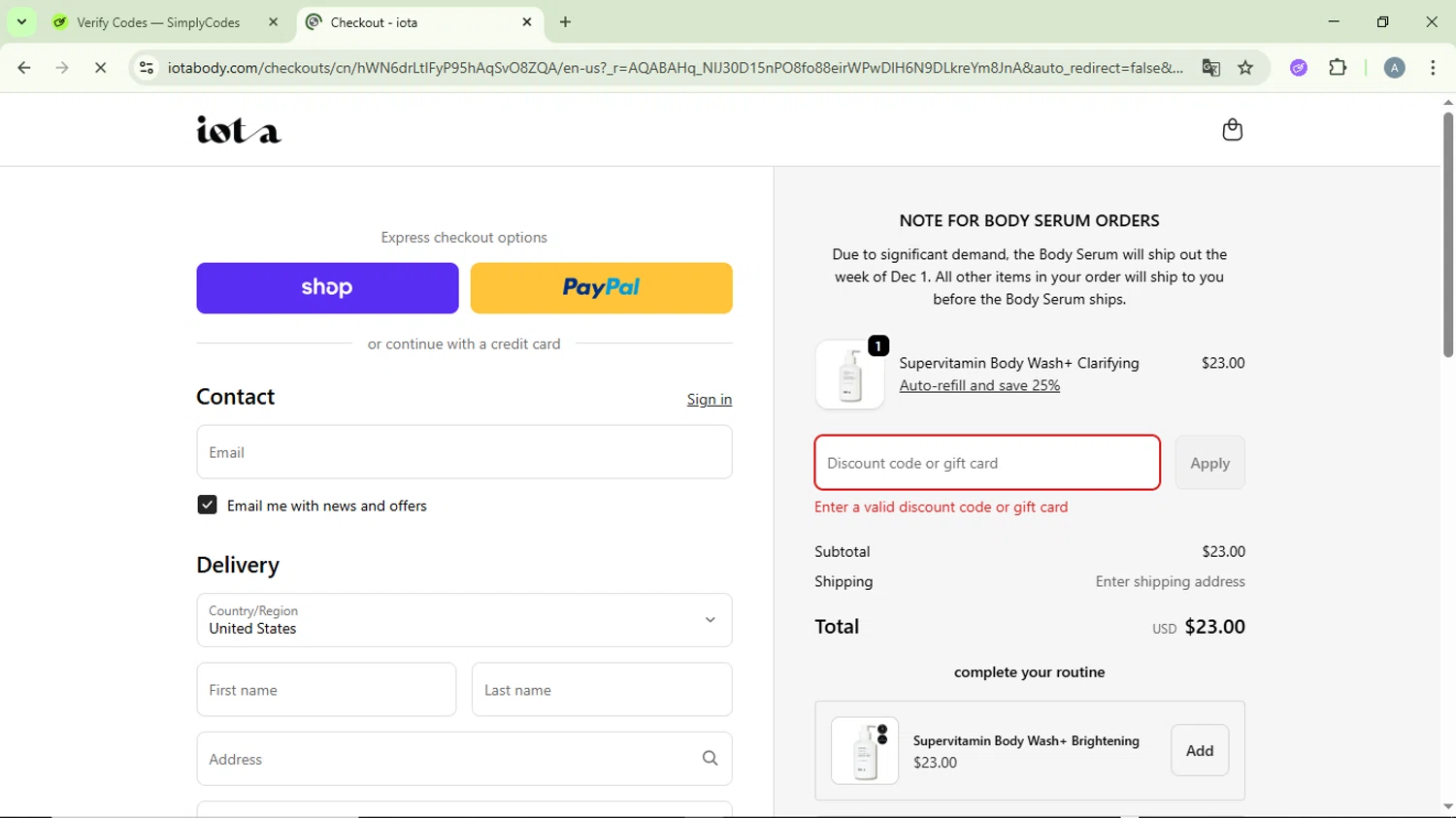This screenshot has width=1456, height=818.
Task: Open the Country/Region dropdown
Action: click(x=464, y=620)
